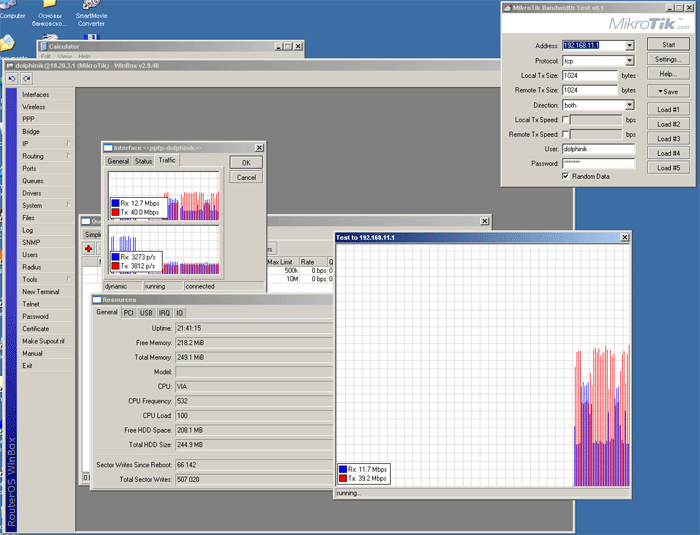
Task: Click the WinBox redo arrow icon
Action: (x=27, y=79)
